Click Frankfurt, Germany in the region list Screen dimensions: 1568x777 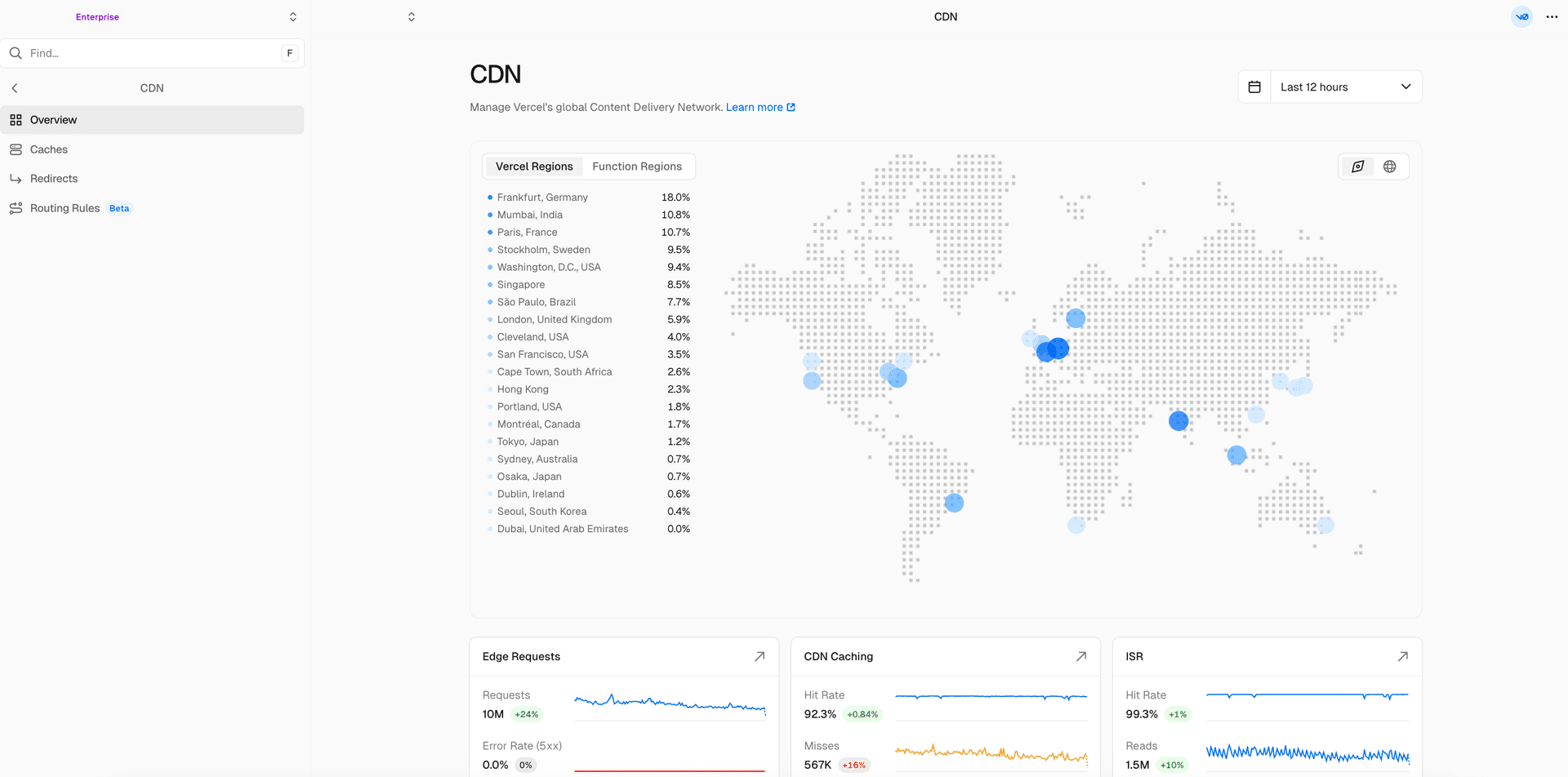tap(542, 198)
